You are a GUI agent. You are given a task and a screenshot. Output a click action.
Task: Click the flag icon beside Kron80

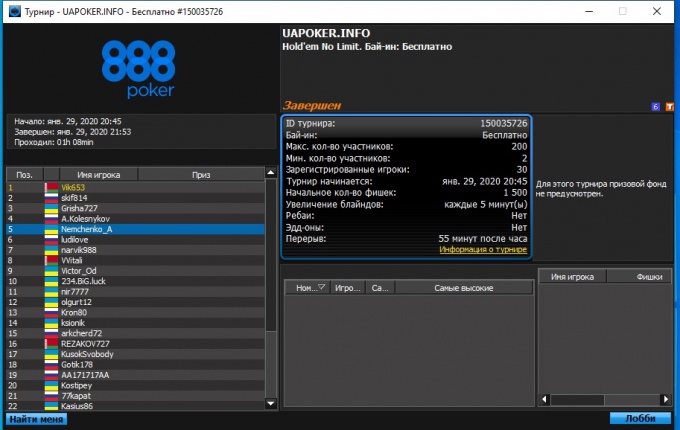(51, 313)
